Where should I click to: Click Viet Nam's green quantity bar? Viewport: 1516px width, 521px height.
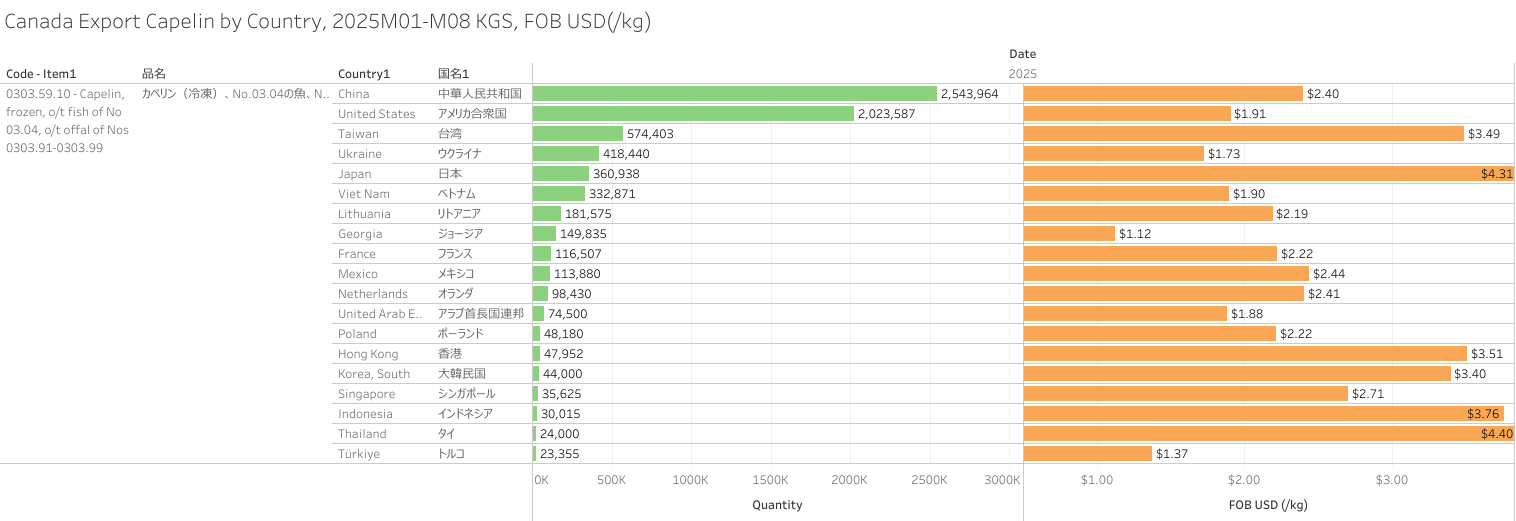559,193
